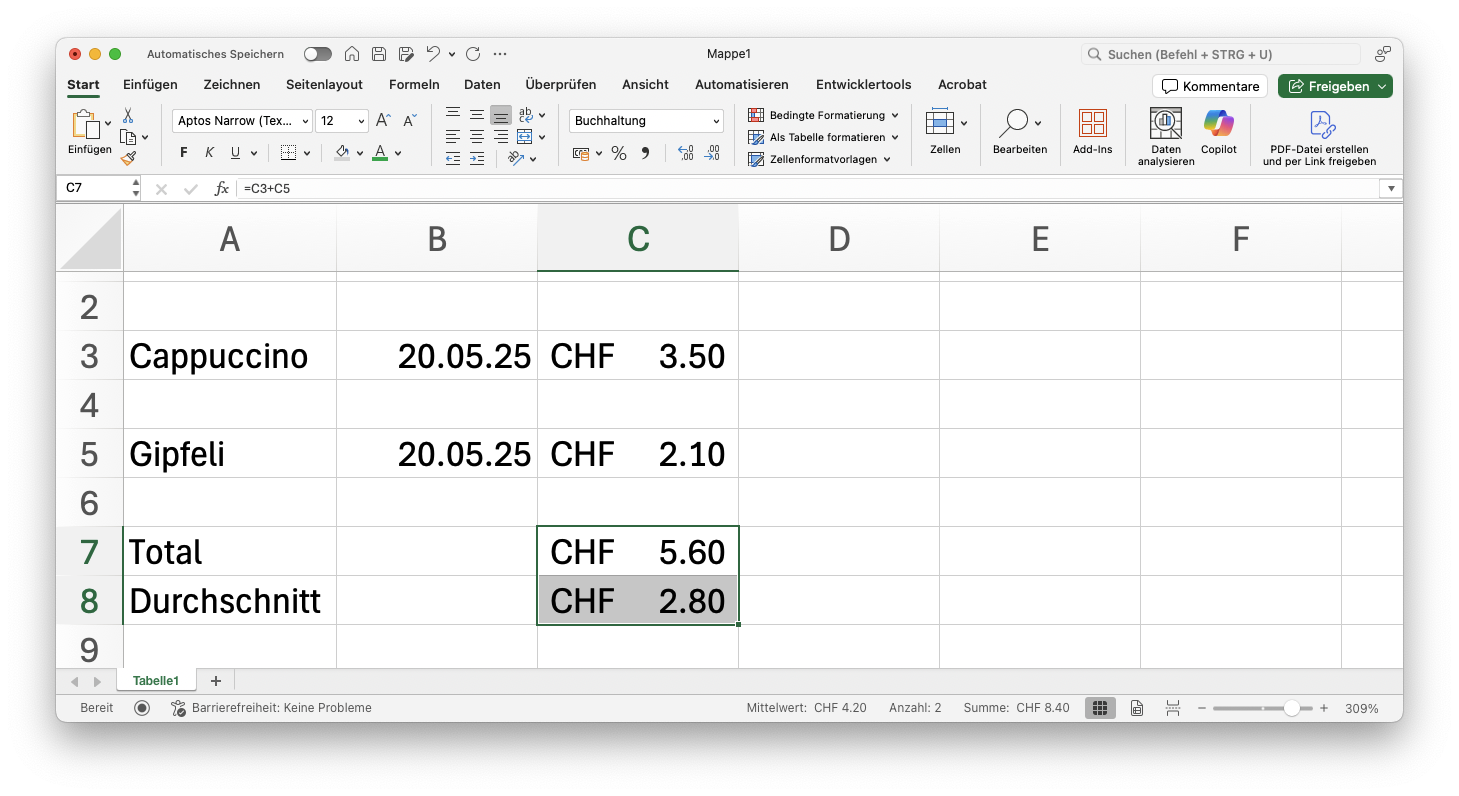Toggle bold formatting with the F button

[183, 153]
